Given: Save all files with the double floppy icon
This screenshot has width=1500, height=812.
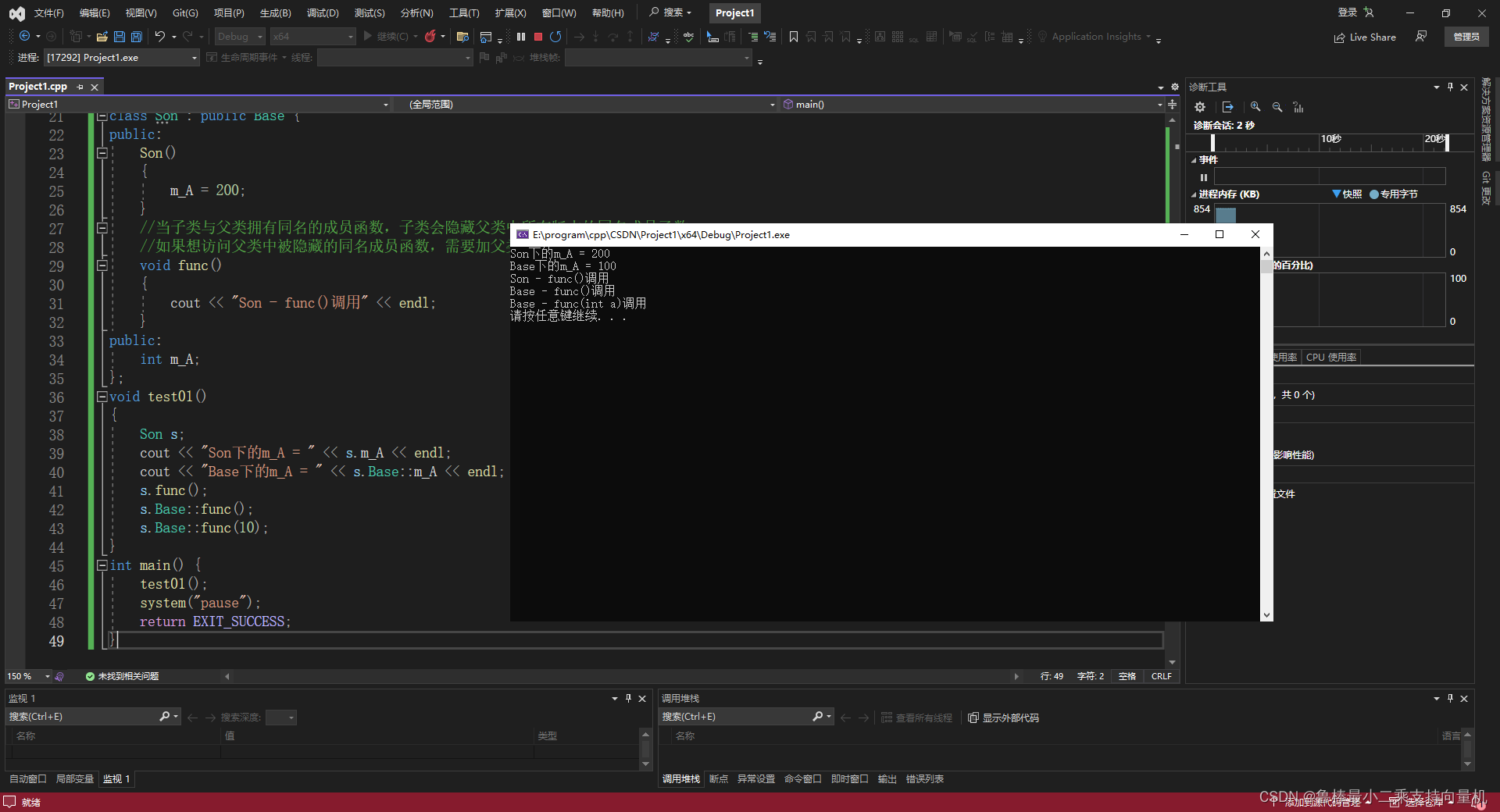Looking at the screenshot, I should (x=137, y=37).
